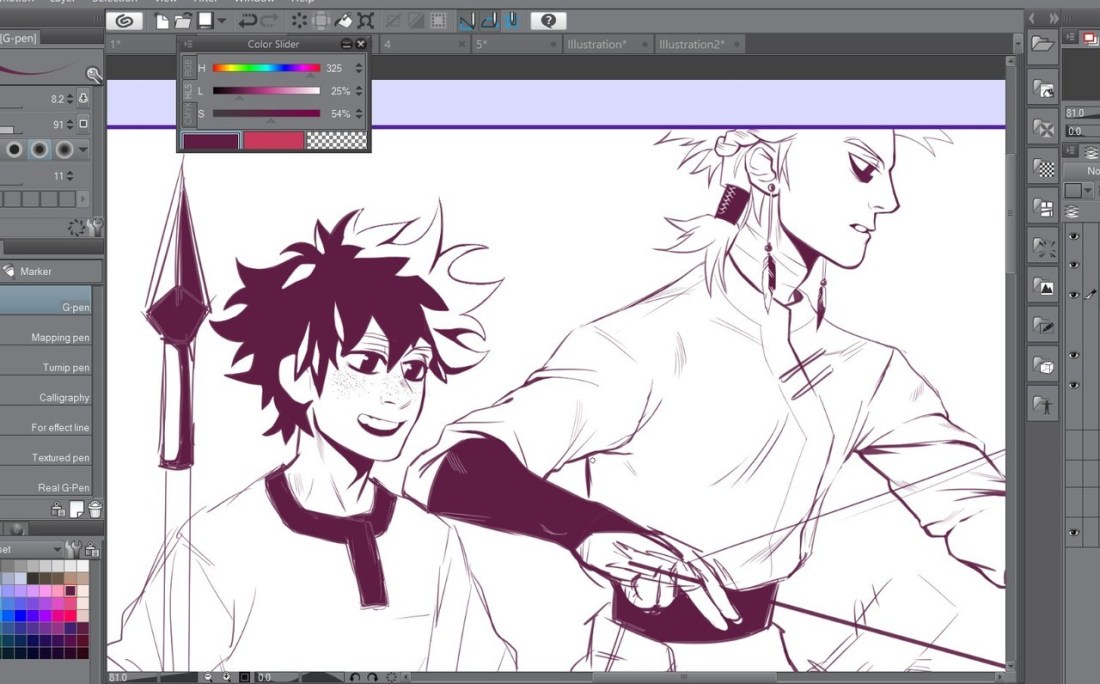
Task: Select the Fill bucket icon in command bar
Action: pos(344,21)
